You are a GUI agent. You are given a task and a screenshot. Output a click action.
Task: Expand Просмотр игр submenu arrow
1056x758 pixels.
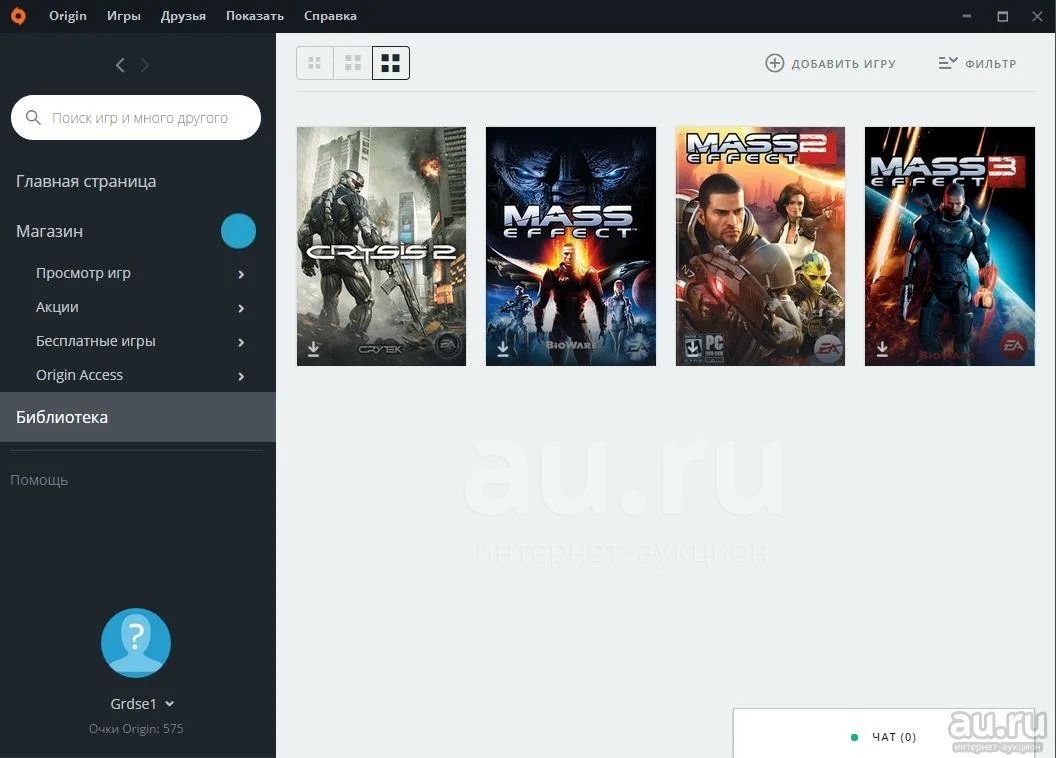coord(241,274)
